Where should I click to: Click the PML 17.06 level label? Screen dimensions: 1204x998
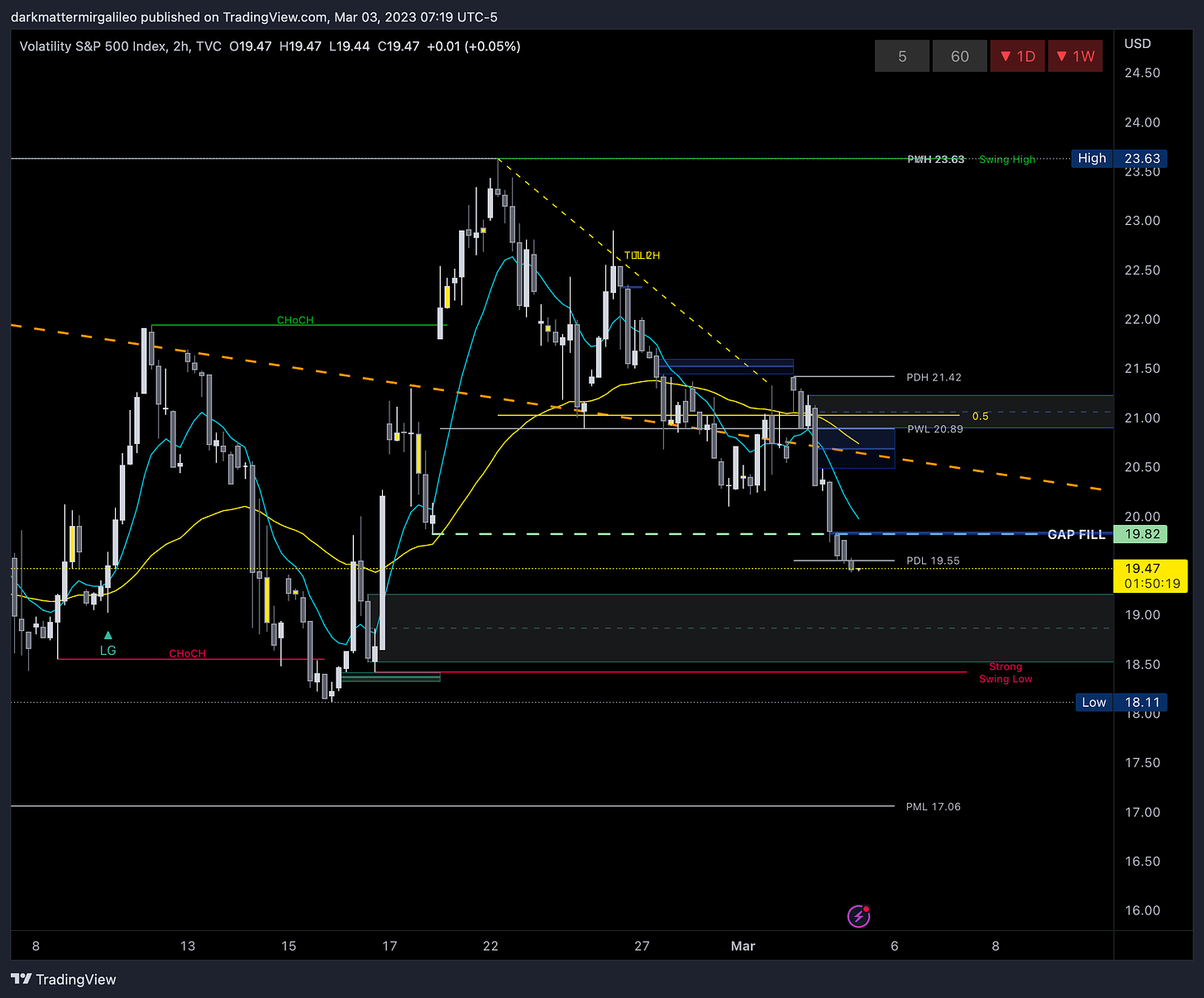(933, 806)
